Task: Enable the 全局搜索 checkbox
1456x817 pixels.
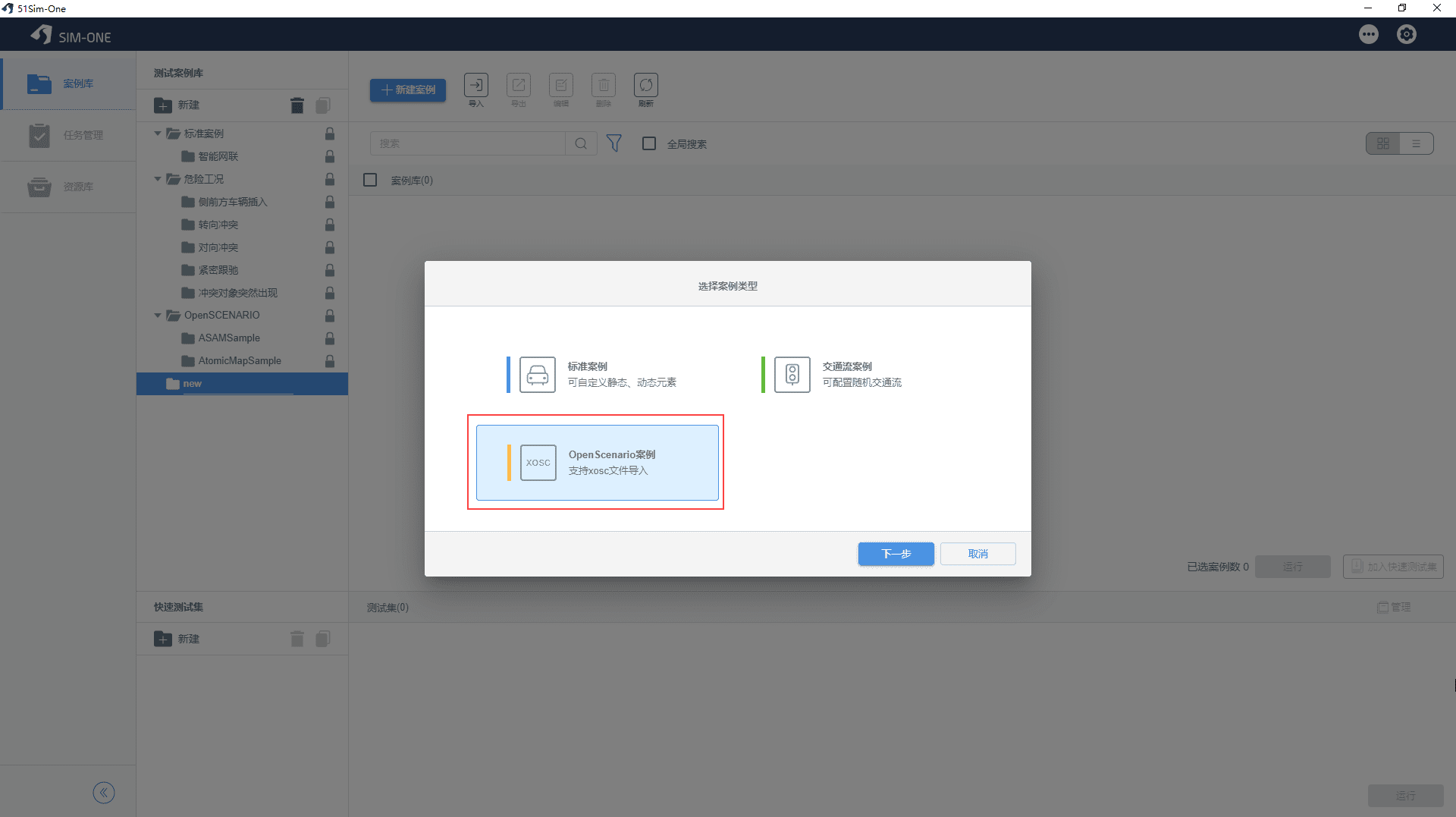Action: (649, 143)
